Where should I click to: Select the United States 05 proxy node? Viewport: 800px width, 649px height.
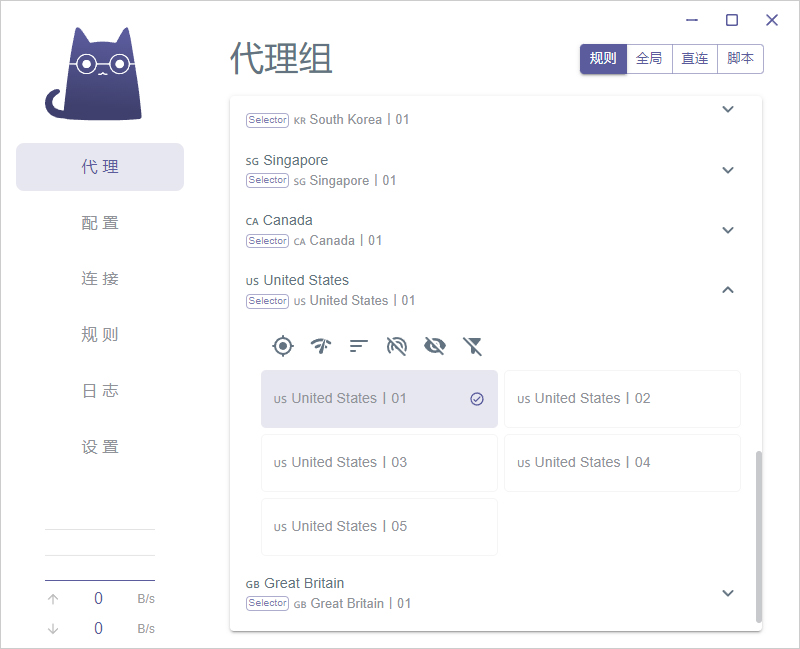point(379,527)
